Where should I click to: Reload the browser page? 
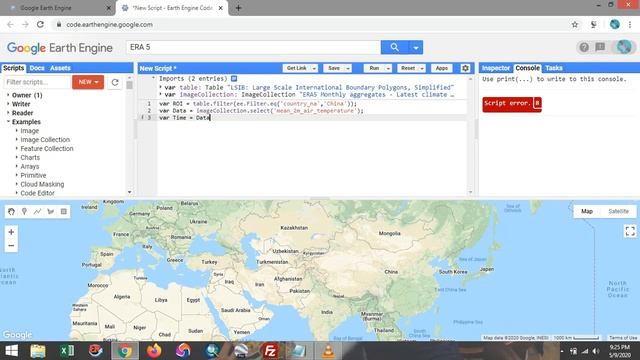40,24
